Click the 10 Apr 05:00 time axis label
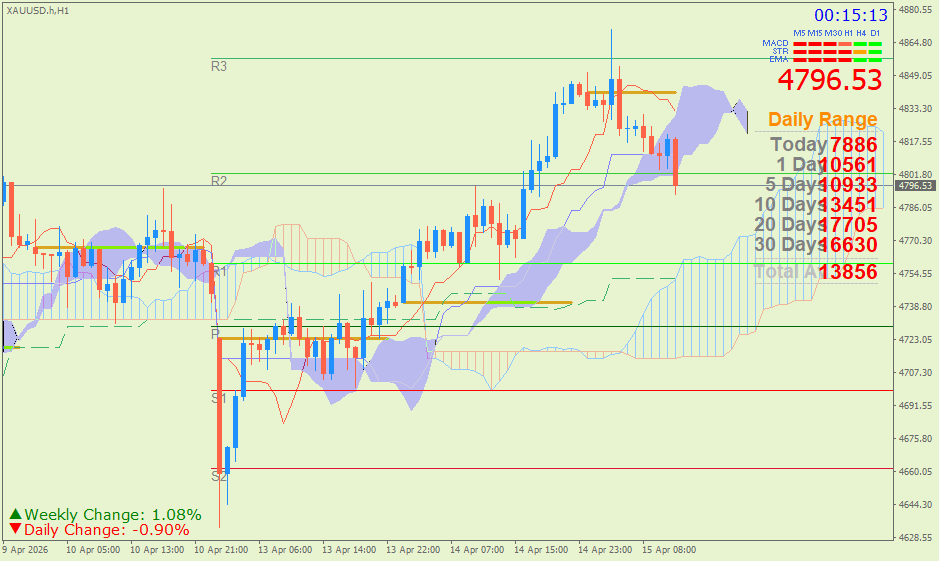The height and width of the screenshot is (561, 939). (x=93, y=549)
